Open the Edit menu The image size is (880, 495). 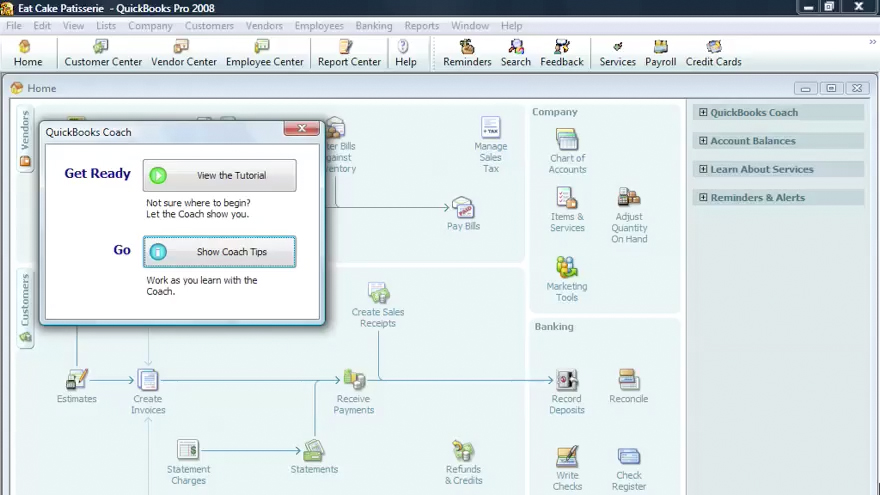42,26
